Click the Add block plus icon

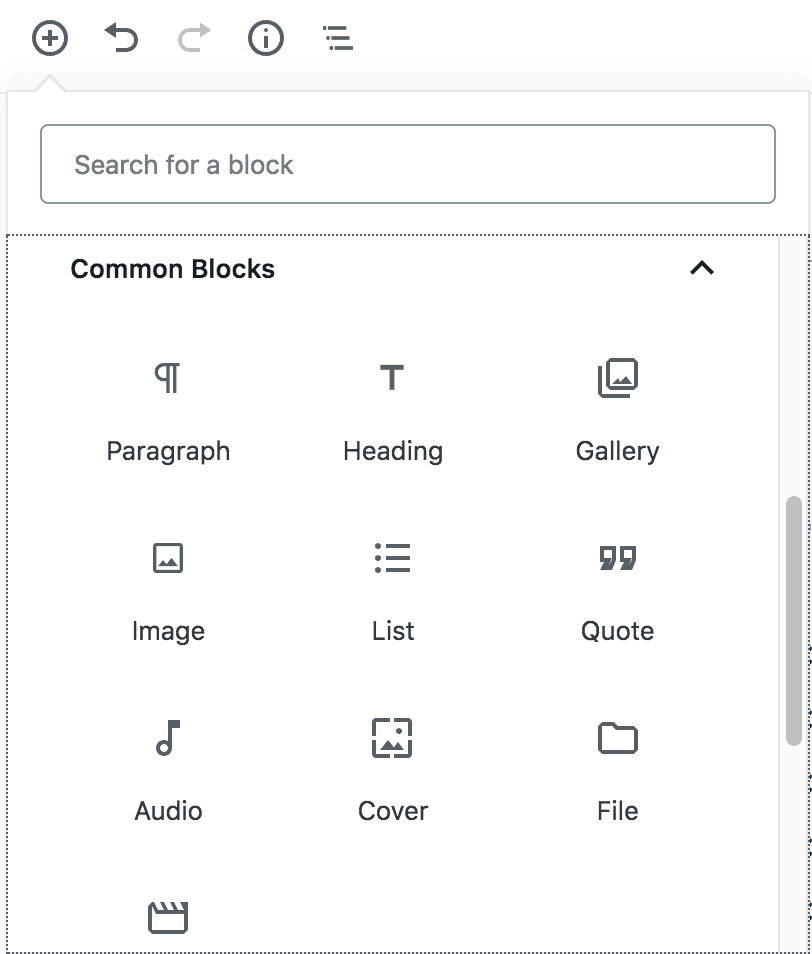coord(49,39)
